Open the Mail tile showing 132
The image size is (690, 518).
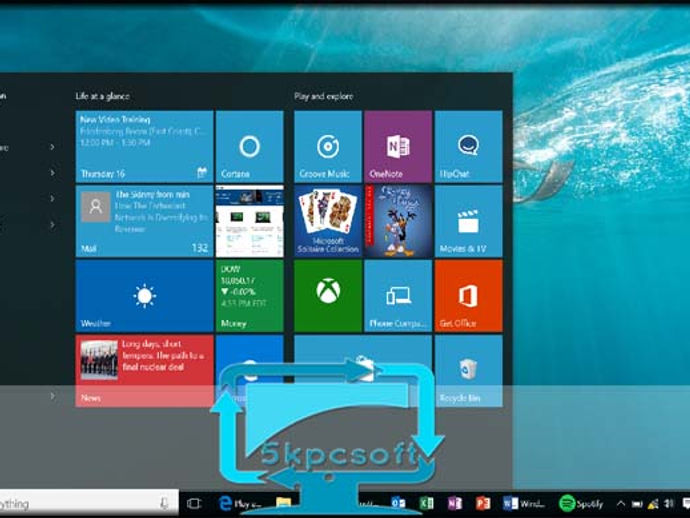pyautogui.click(x=144, y=221)
